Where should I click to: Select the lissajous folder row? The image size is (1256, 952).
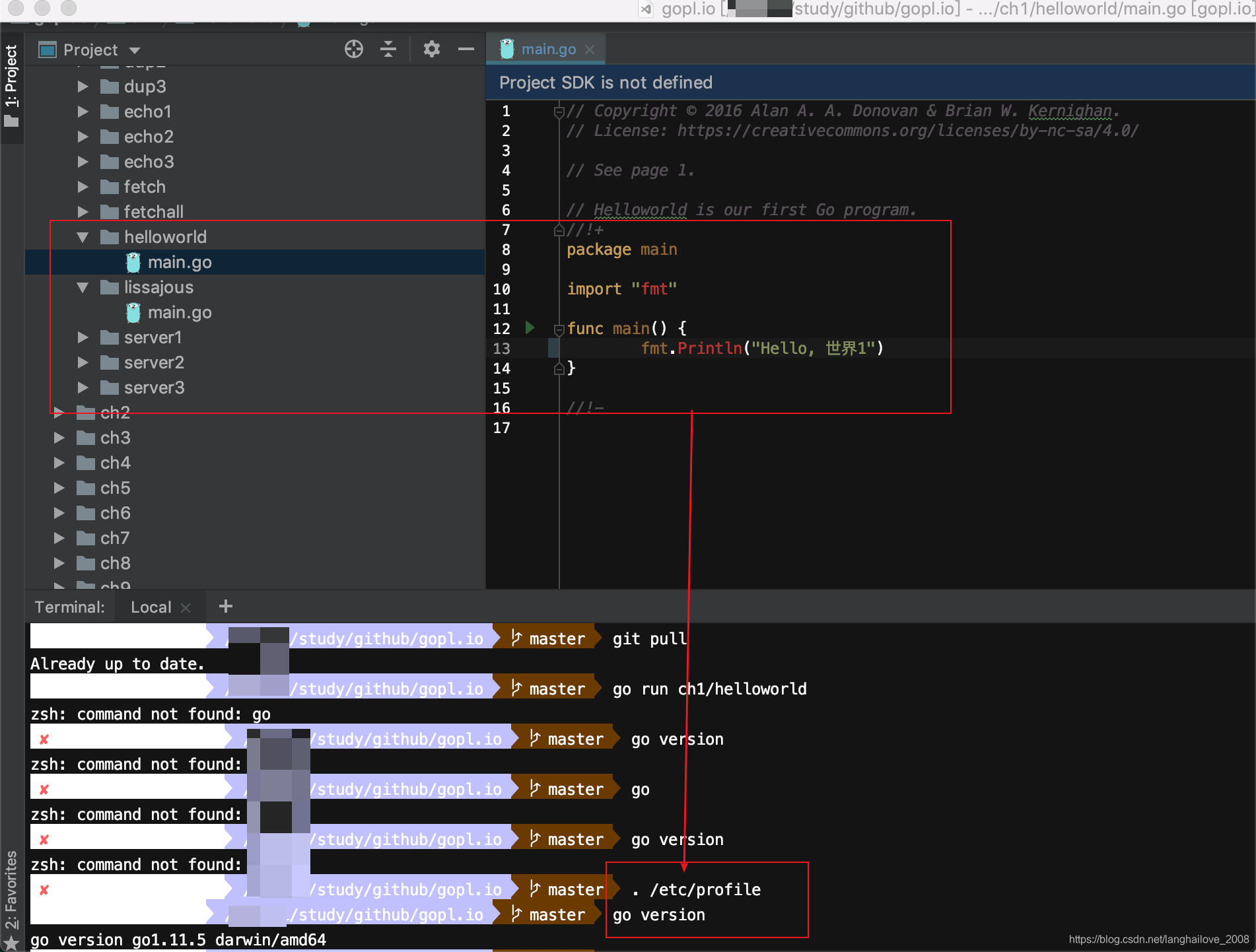click(255, 287)
